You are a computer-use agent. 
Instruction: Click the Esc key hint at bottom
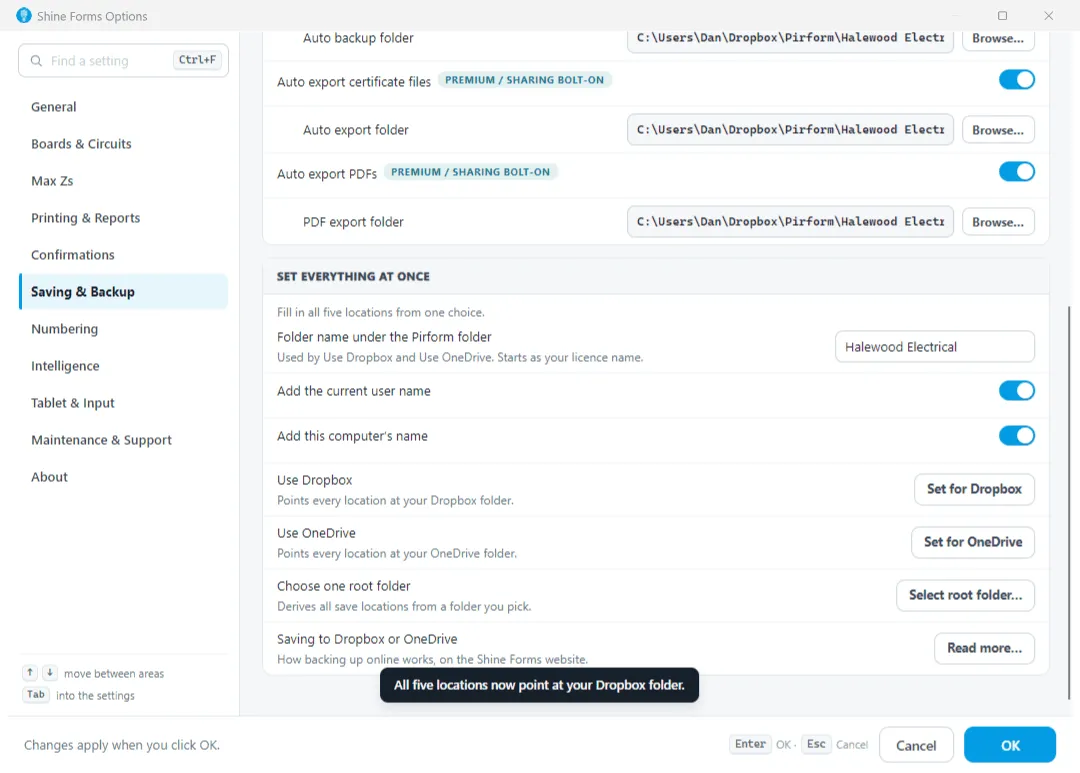pos(816,744)
